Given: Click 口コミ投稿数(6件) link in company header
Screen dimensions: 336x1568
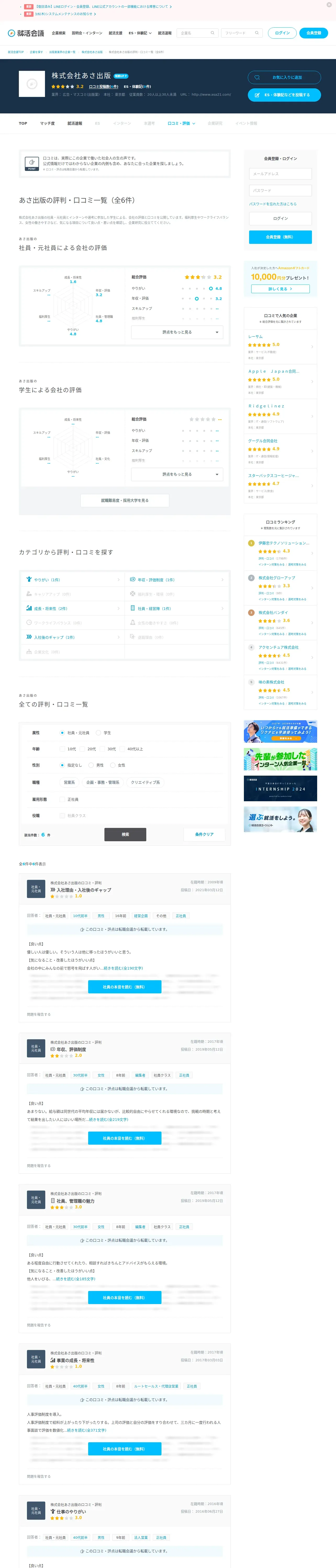Looking at the screenshot, I should click(104, 87).
